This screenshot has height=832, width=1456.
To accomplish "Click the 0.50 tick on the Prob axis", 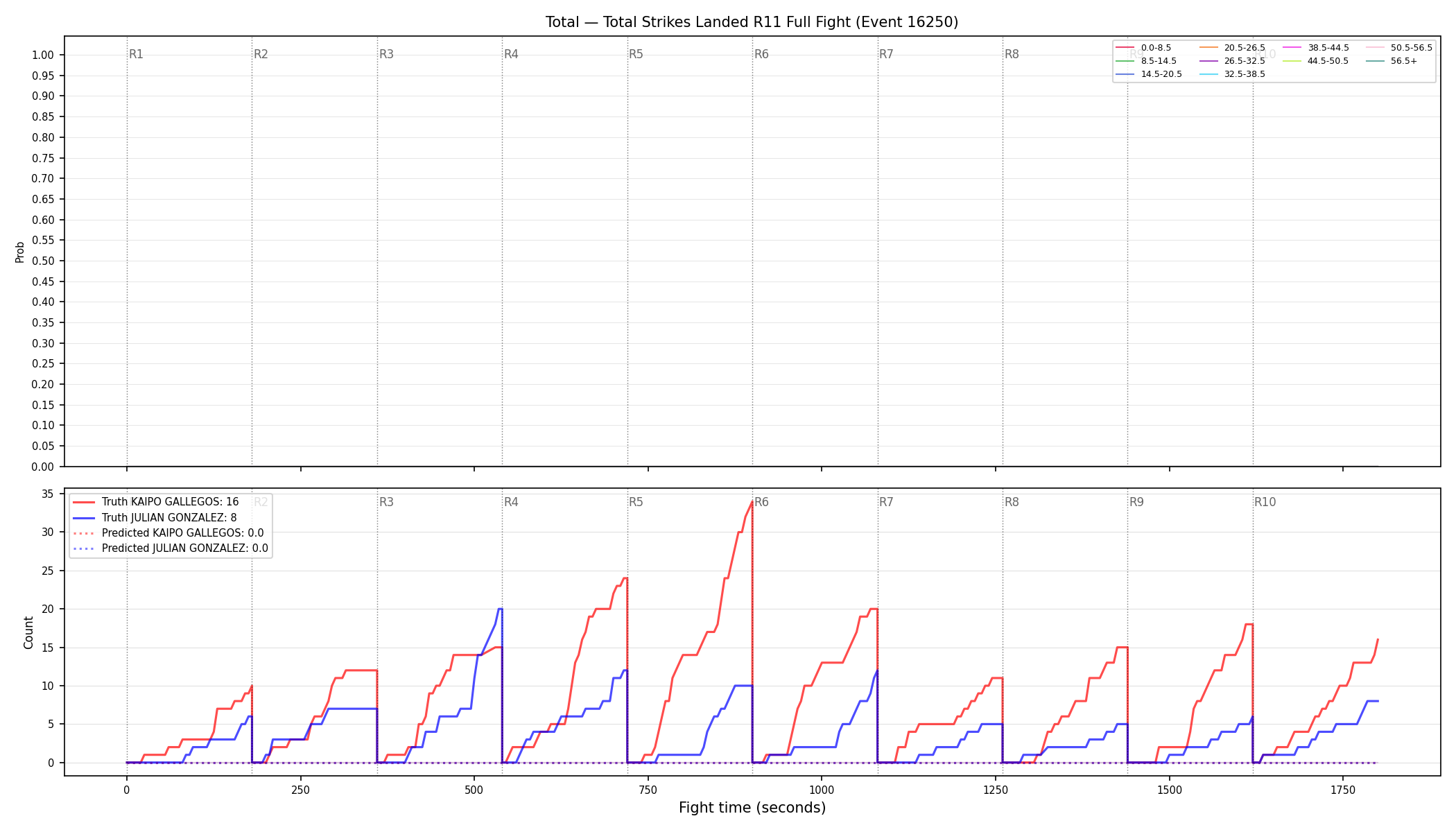I will (x=43, y=261).
